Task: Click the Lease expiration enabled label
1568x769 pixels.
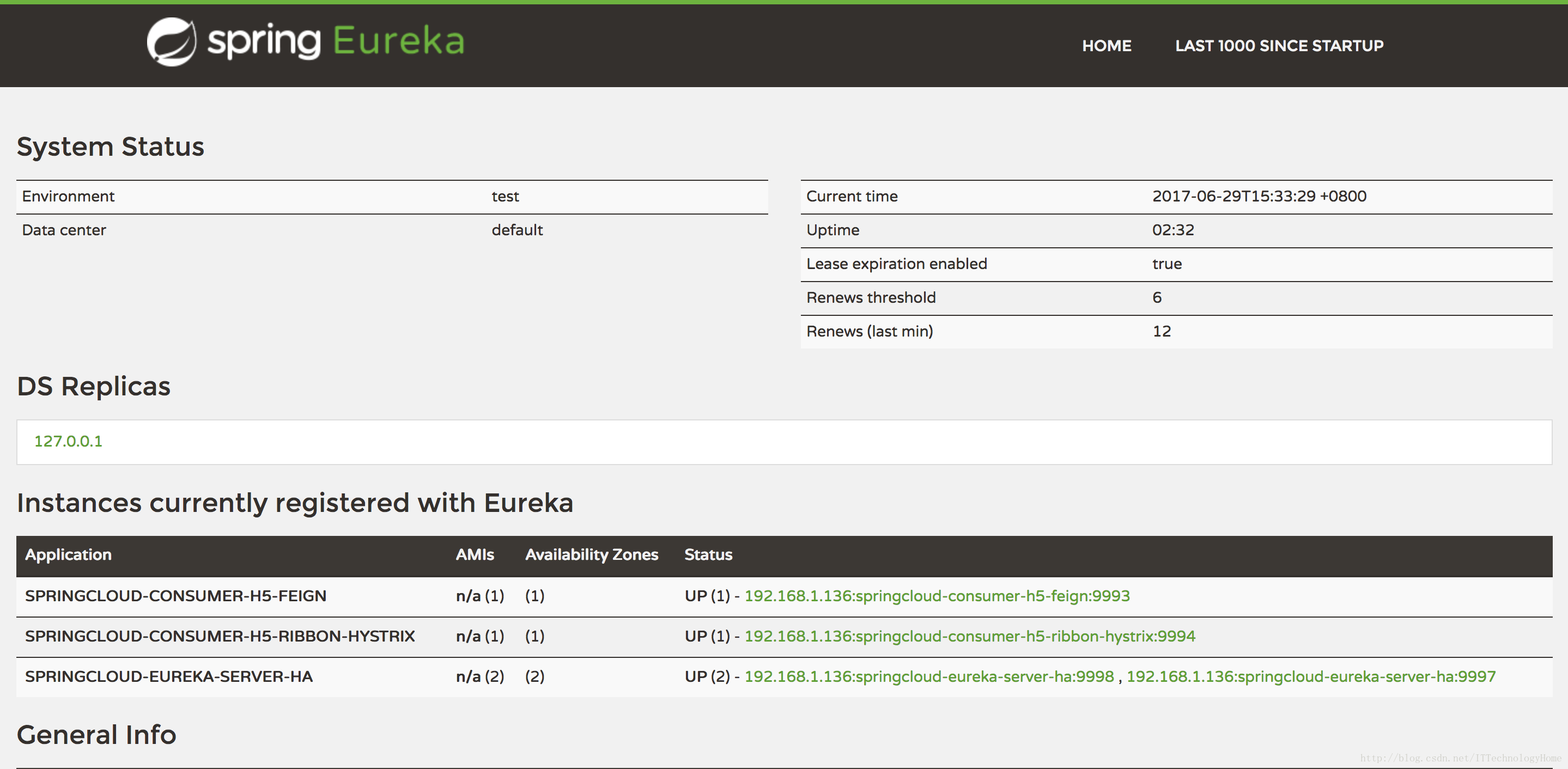Action: pos(897,264)
